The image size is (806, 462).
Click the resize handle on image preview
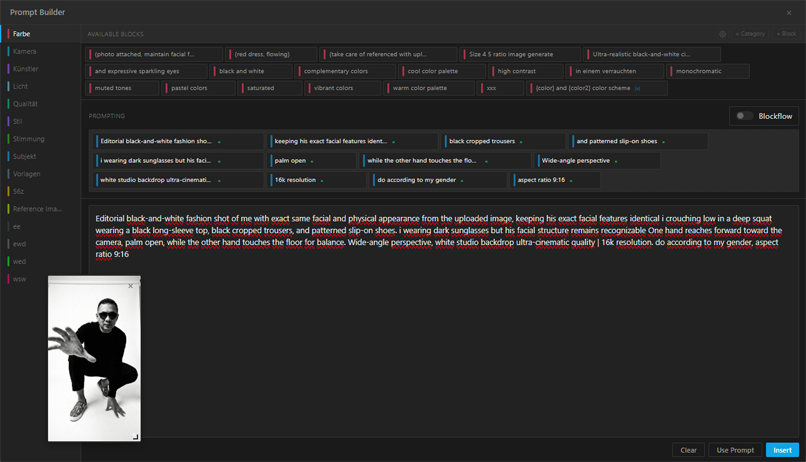pyautogui.click(x=135, y=436)
